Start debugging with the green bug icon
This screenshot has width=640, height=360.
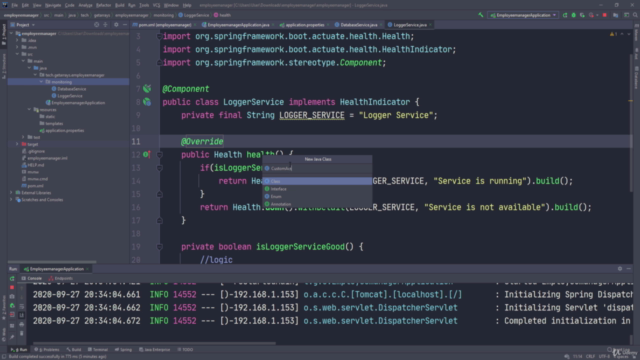(573, 15)
